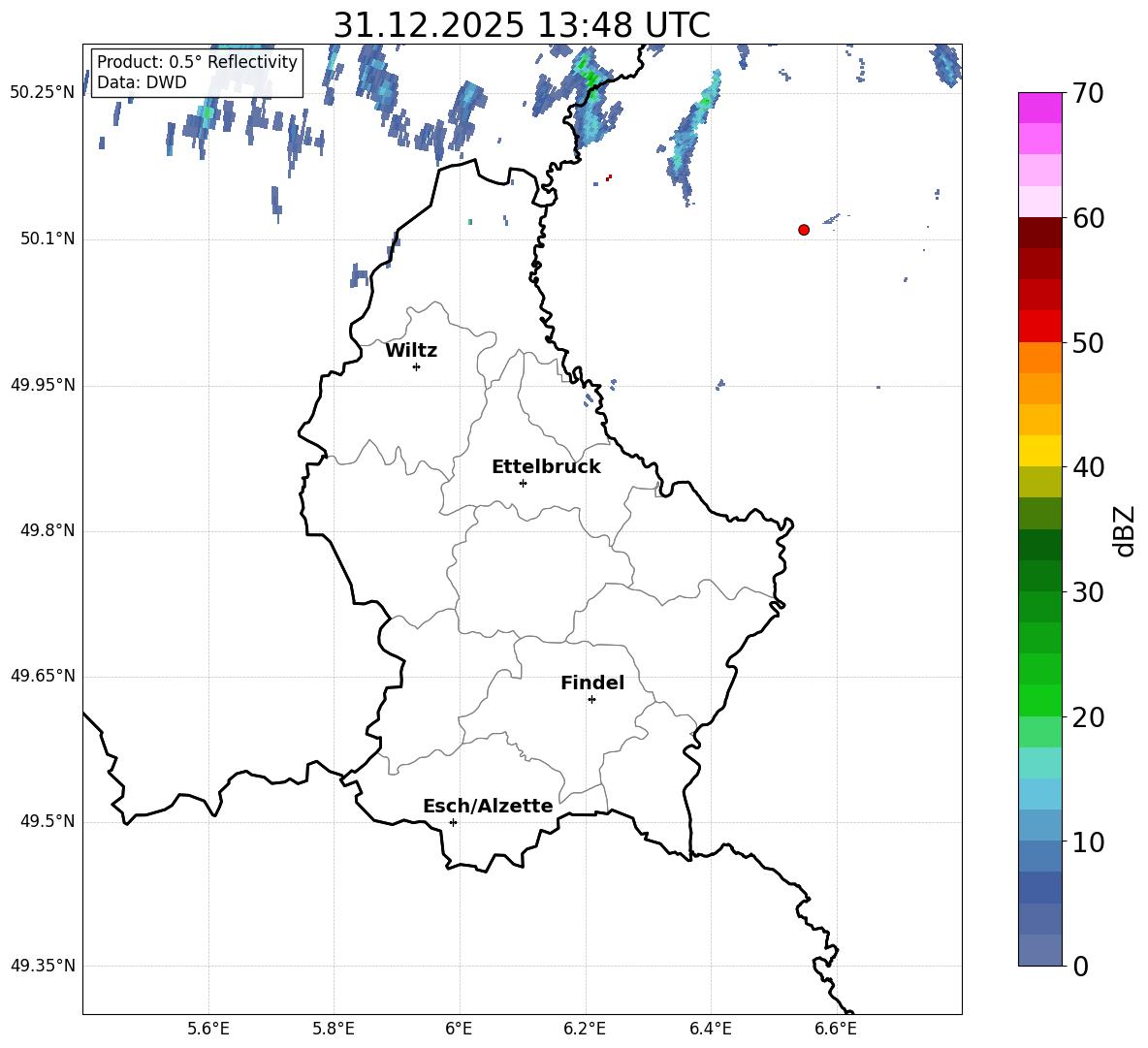The height and width of the screenshot is (1048, 1148).
Task: Click the vertical dBZ colorbar axis label
Action: point(1125,530)
